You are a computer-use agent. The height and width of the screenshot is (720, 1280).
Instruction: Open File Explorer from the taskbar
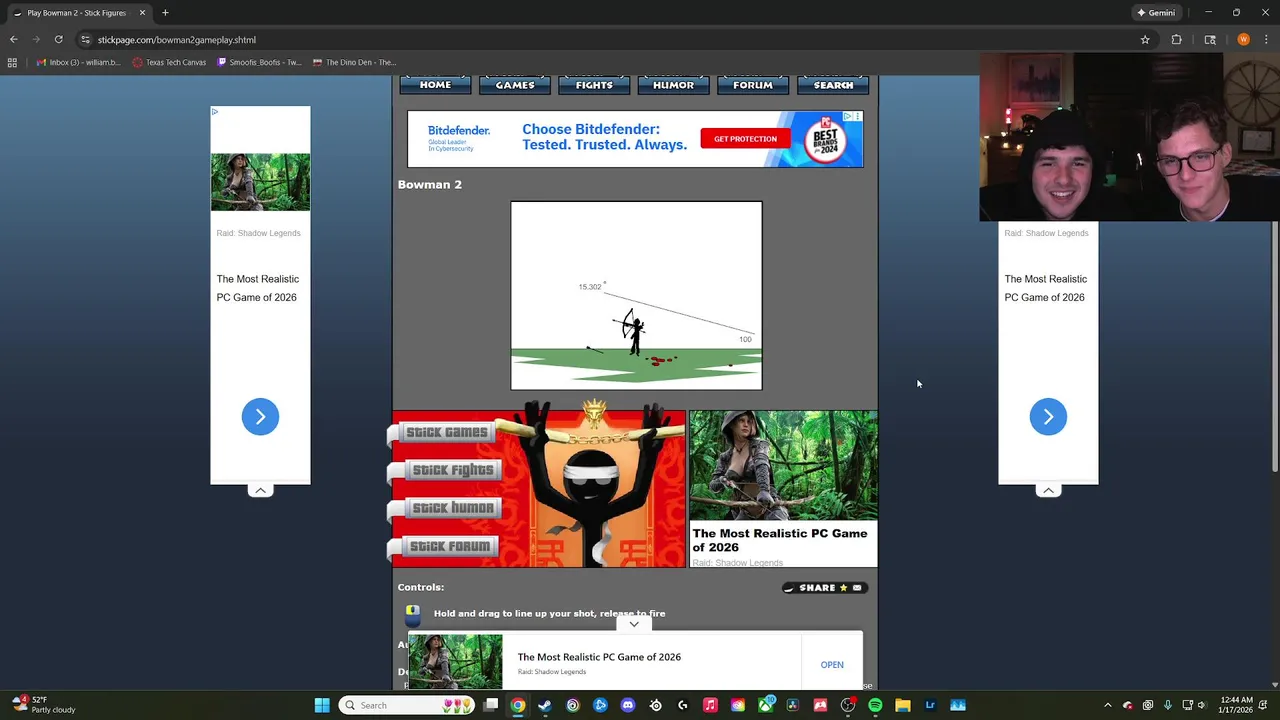pyautogui.click(x=903, y=705)
